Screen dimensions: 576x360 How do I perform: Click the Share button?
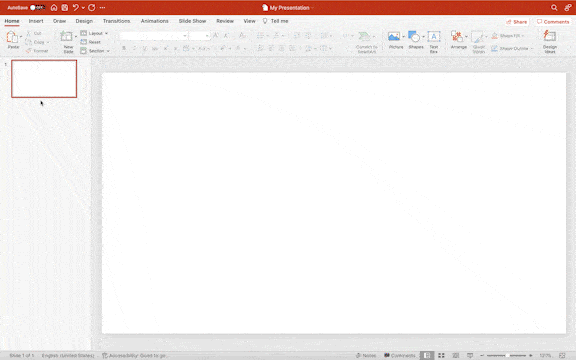(516, 22)
